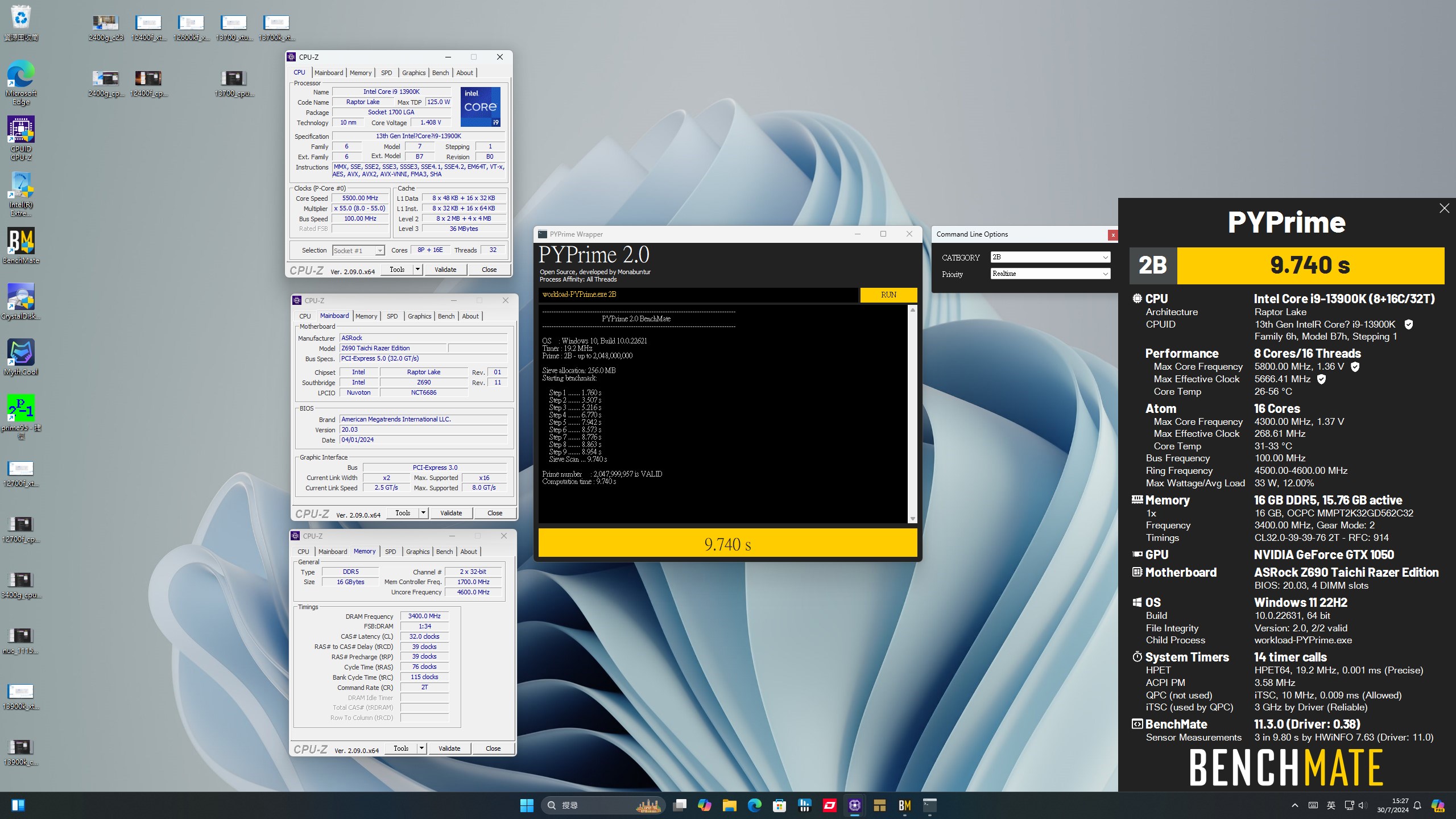Click Close button in top CPU-Z window
The width and height of the screenshot is (1456, 819).
click(489, 270)
